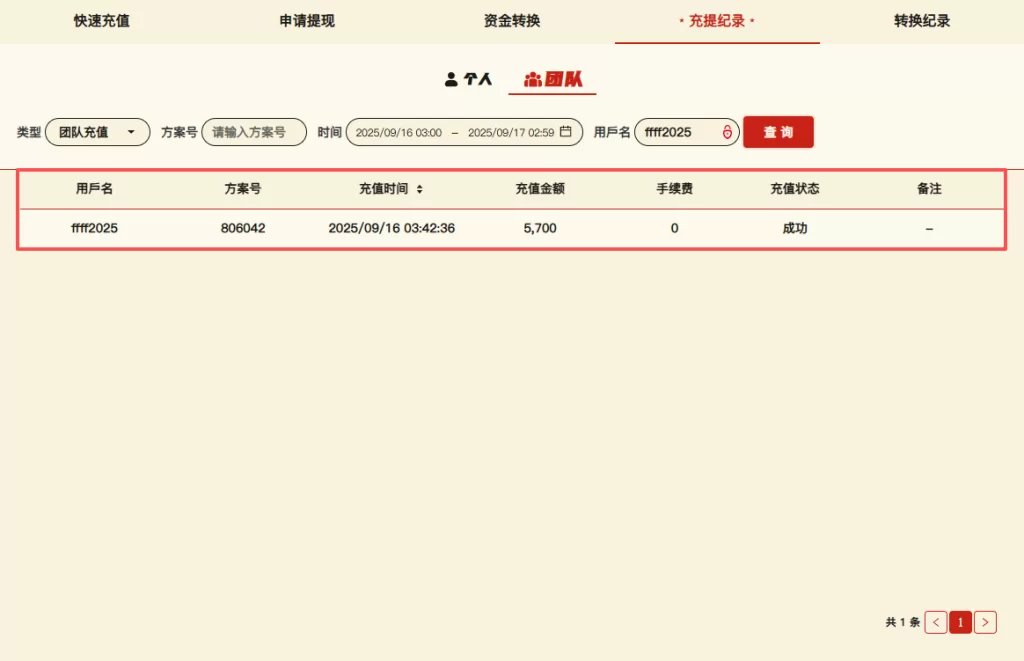Go to previous page with left arrow
The height and width of the screenshot is (661, 1024).
tap(936, 622)
